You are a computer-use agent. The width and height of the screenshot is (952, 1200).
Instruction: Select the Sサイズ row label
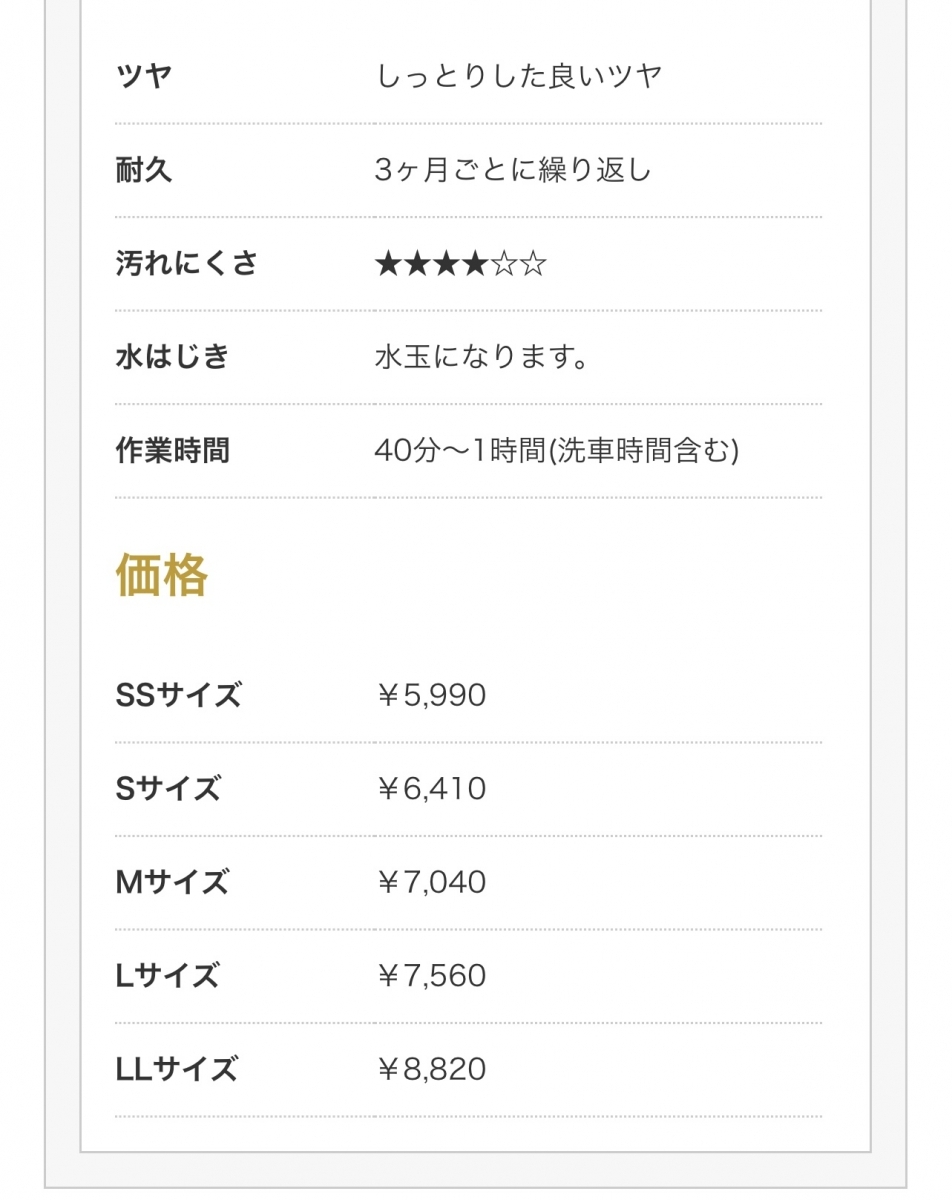[x=168, y=789]
